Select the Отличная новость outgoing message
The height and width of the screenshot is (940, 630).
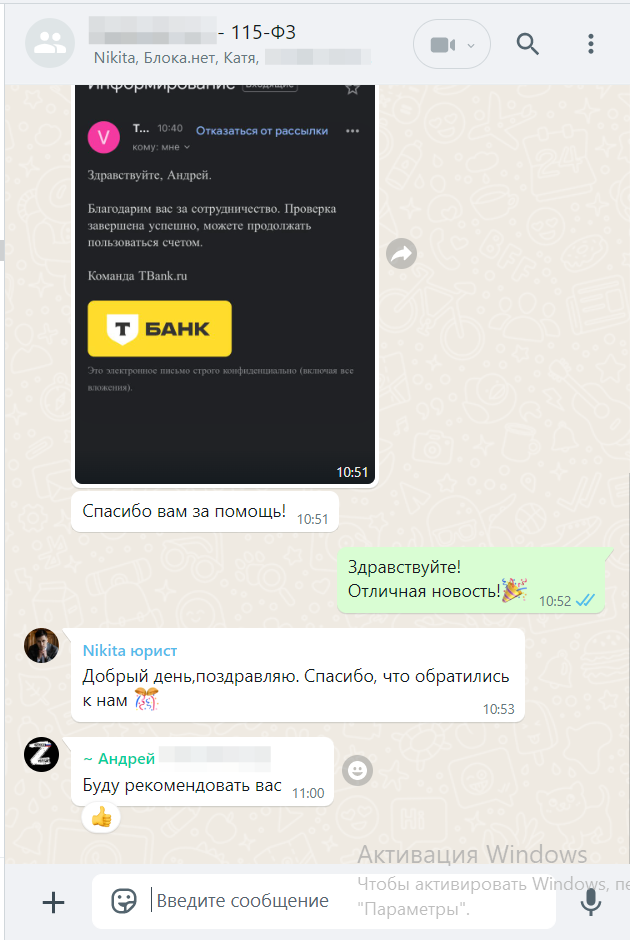[x=471, y=580]
